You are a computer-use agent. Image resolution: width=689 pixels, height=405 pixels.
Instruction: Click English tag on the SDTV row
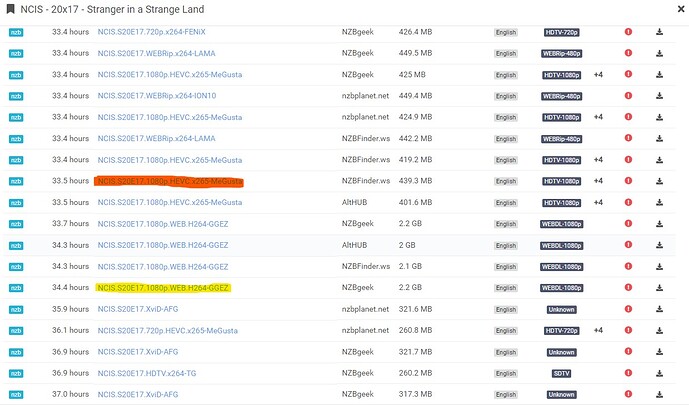pyautogui.click(x=506, y=373)
